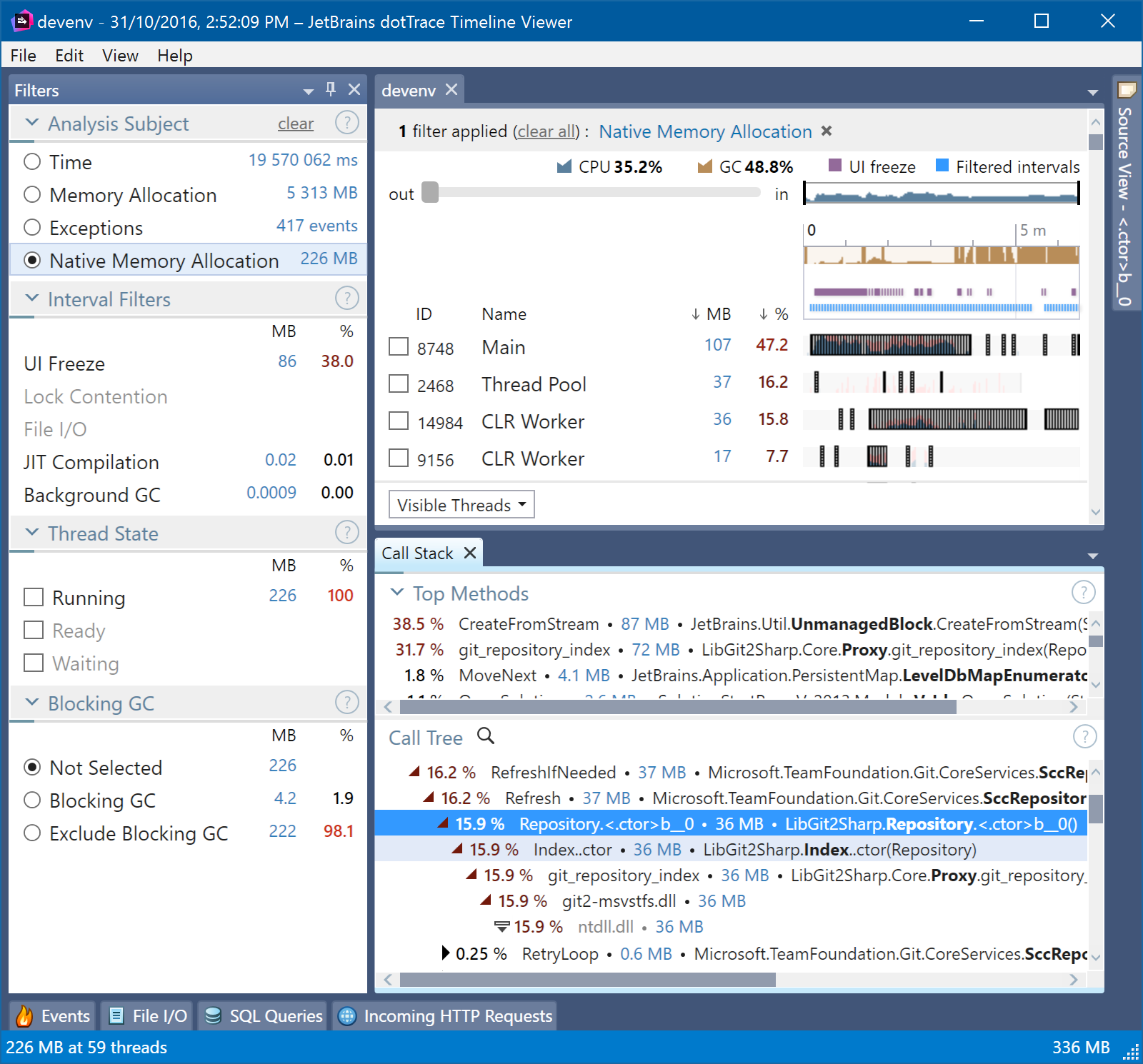The width and height of the screenshot is (1143, 1064).
Task: Check the Waiting thread state
Action: (x=34, y=663)
